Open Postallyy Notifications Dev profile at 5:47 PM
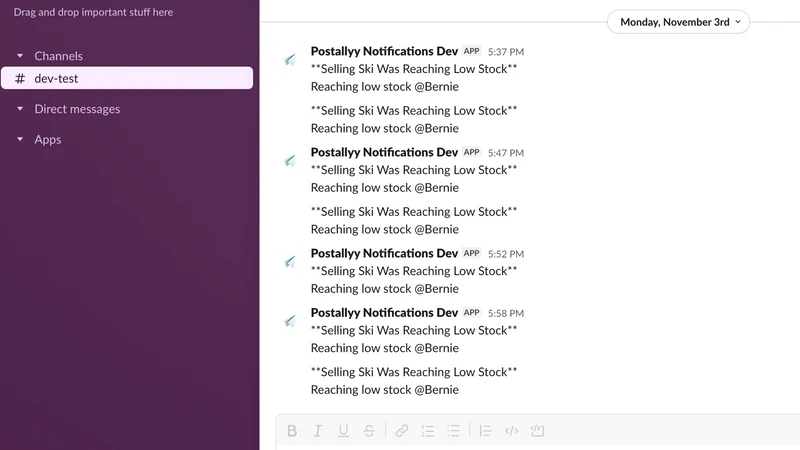 (x=384, y=152)
